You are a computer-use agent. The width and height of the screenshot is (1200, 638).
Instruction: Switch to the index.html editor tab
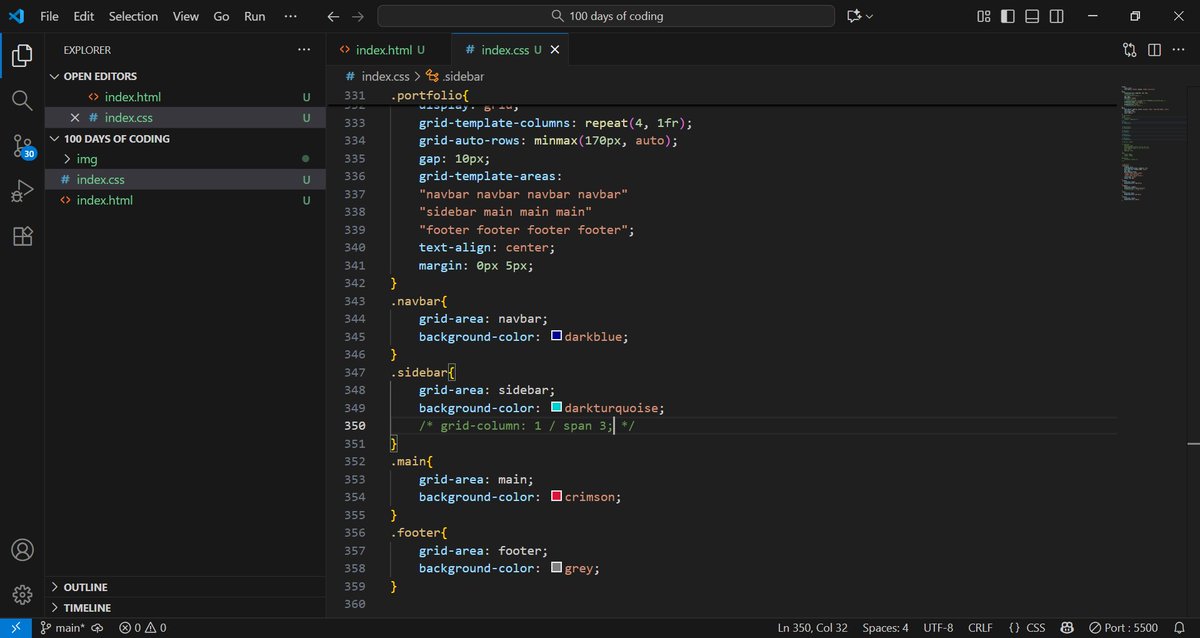(389, 50)
